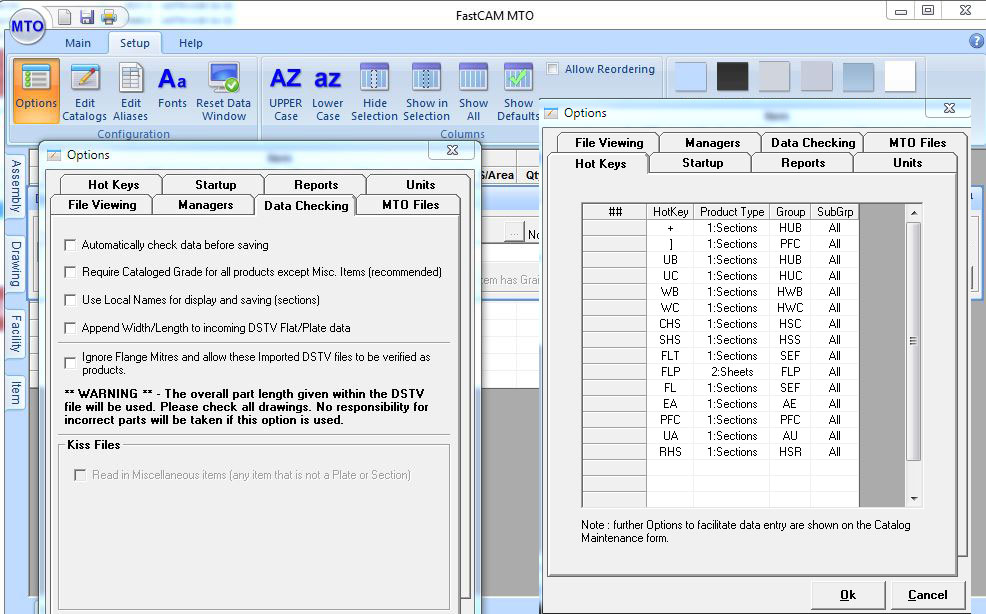The height and width of the screenshot is (614, 986).
Task: Click the Print icon in quick access toolbar
Action: pos(109,16)
